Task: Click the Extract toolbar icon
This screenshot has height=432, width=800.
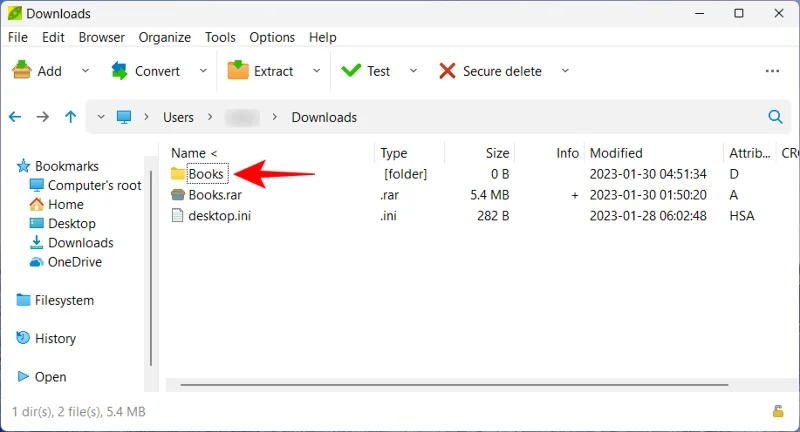Action: 238,71
